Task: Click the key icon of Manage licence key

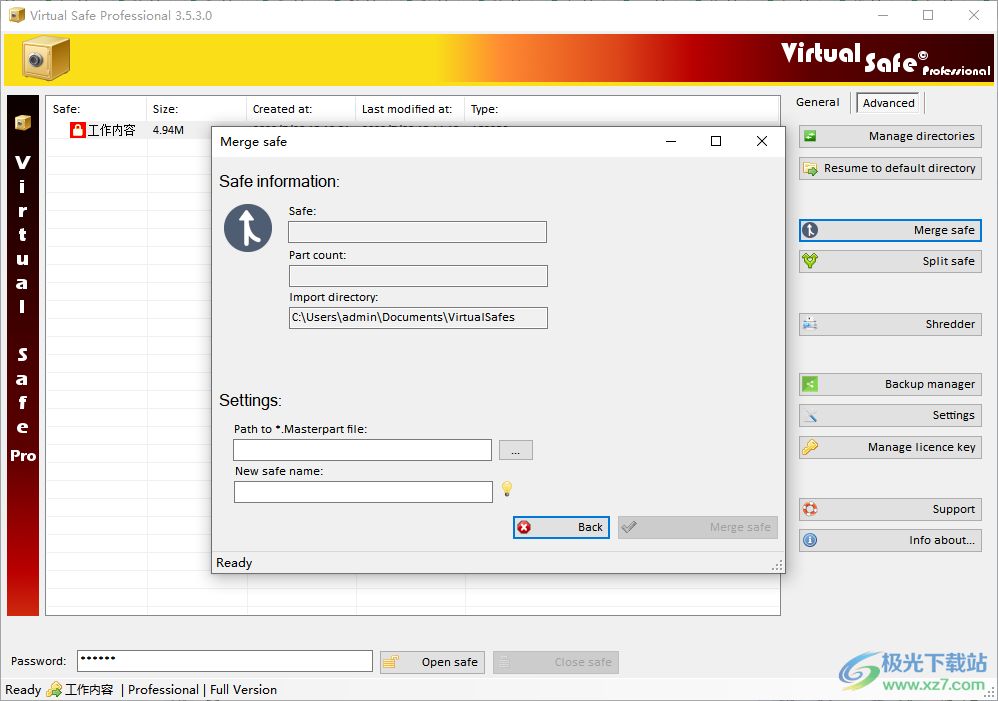Action: (810, 447)
